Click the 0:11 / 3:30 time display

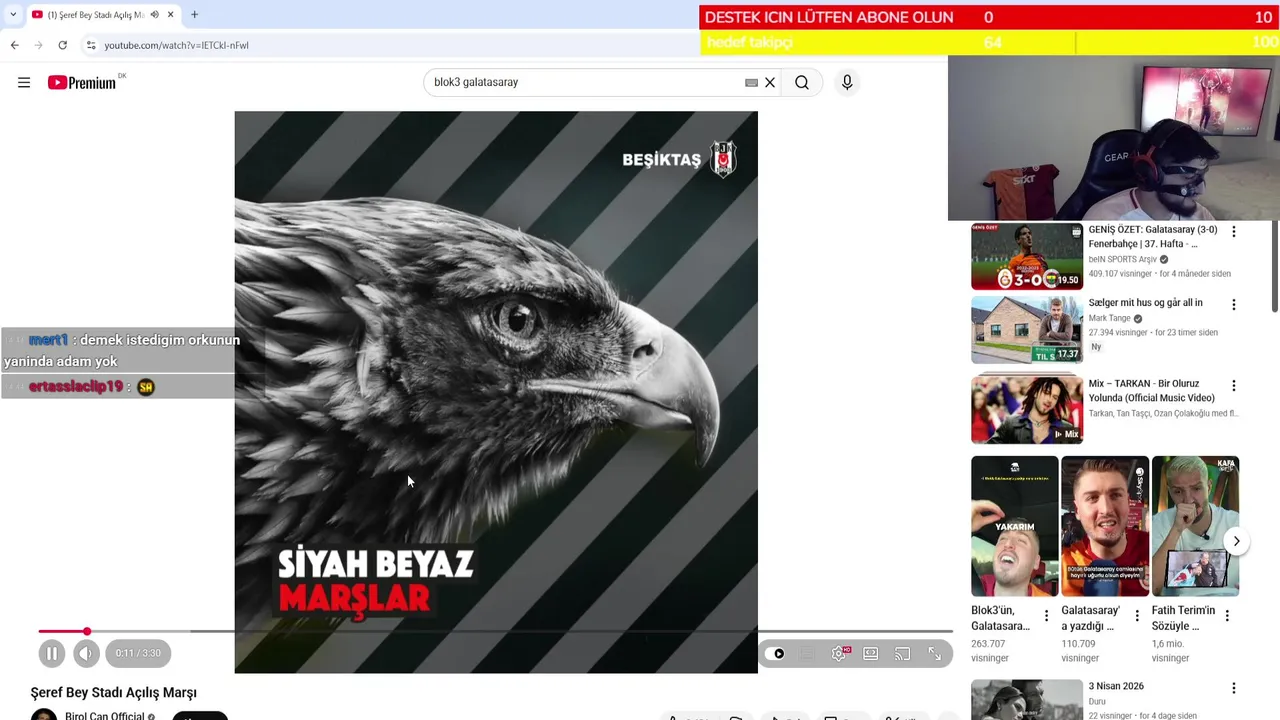138,654
